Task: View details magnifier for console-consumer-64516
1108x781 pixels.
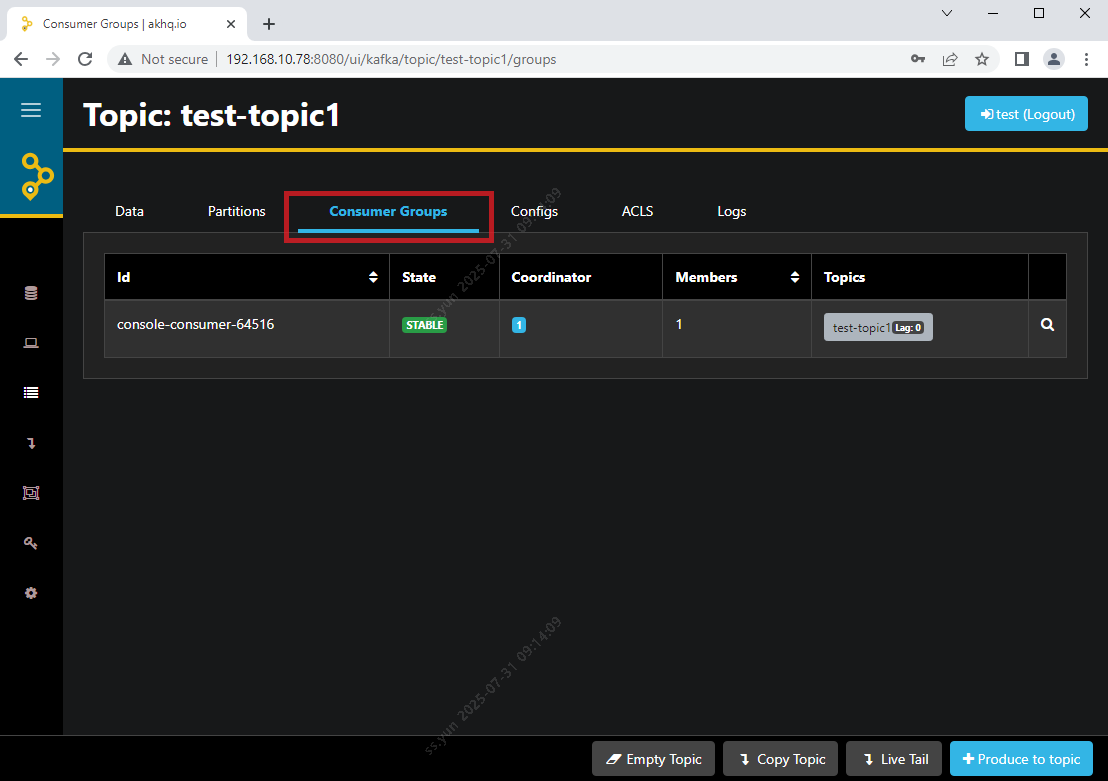Action: pyautogui.click(x=1047, y=325)
